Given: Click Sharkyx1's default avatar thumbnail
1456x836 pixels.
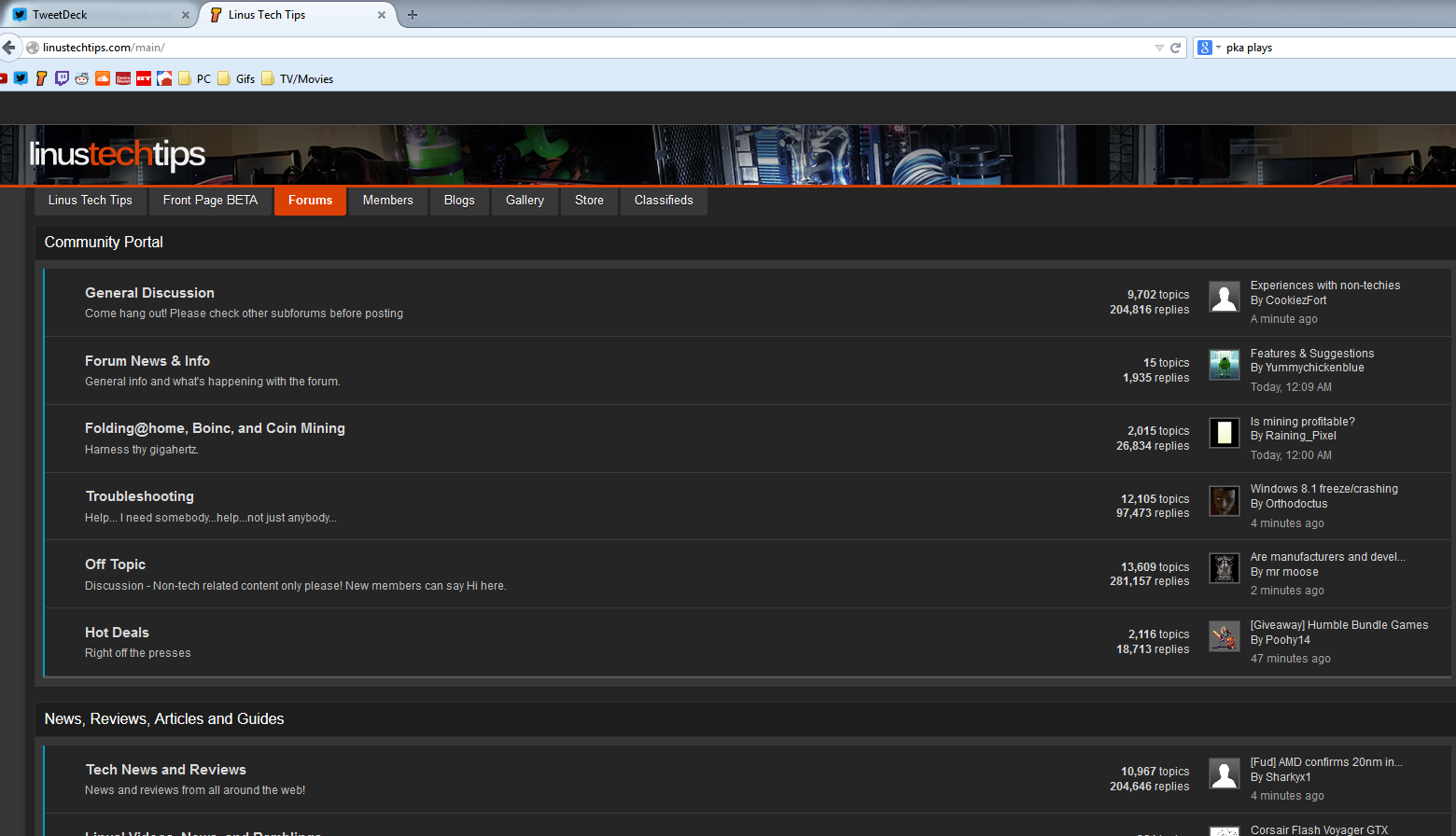Looking at the screenshot, I should coord(1224,773).
